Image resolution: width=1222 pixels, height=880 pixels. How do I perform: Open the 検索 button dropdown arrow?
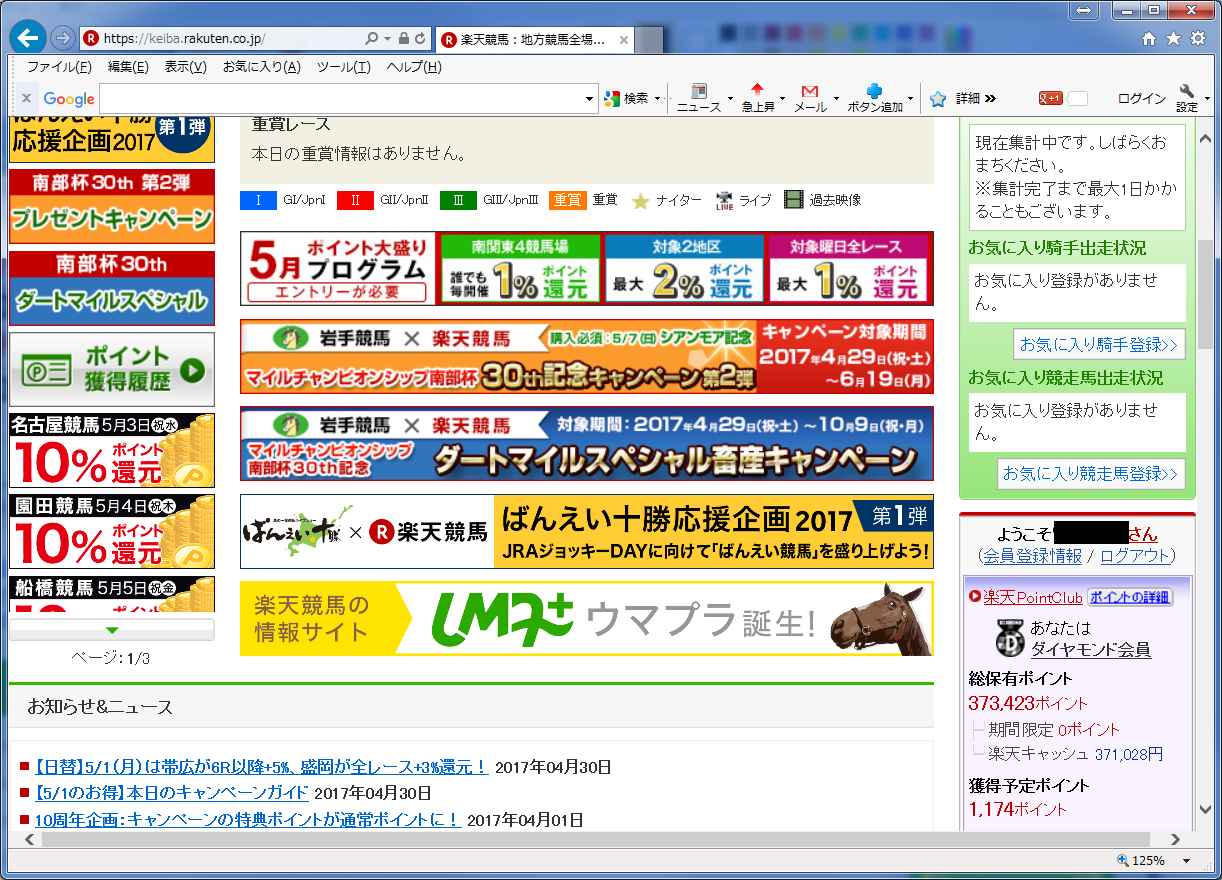pos(657,99)
